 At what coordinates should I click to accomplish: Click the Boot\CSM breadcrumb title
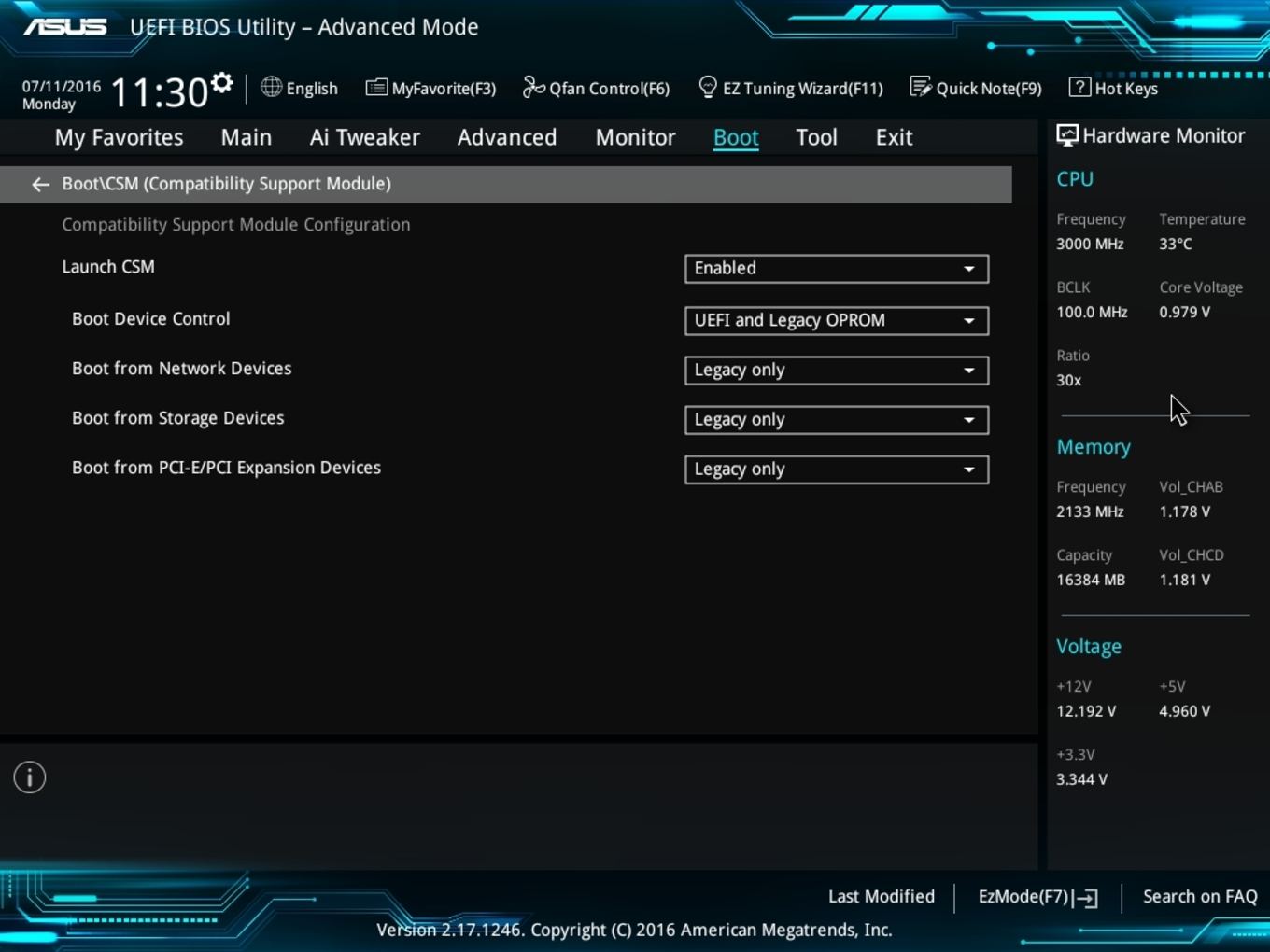pyautogui.click(x=227, y=184)
